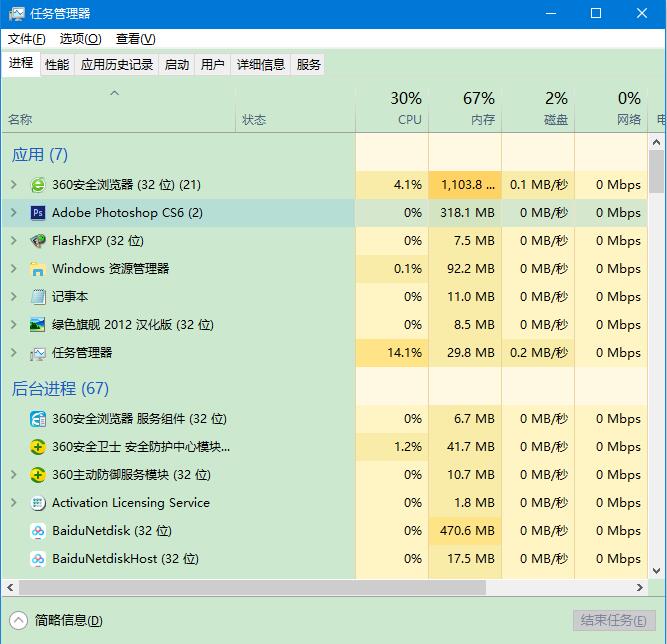
Task: Switch to the 应用历史记录 tab
Action: coord(117,65)
